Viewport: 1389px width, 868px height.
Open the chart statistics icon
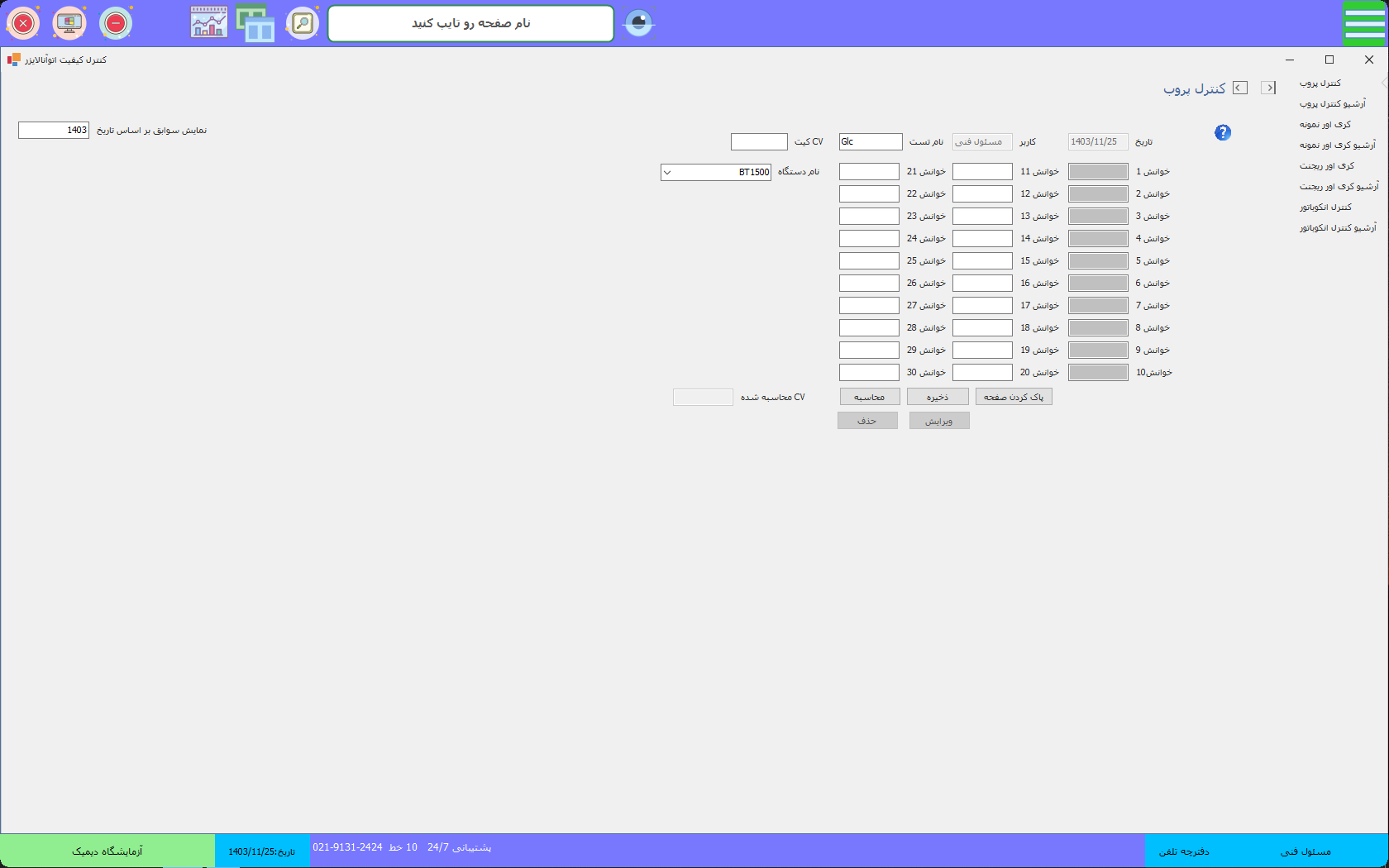[208, 23]
